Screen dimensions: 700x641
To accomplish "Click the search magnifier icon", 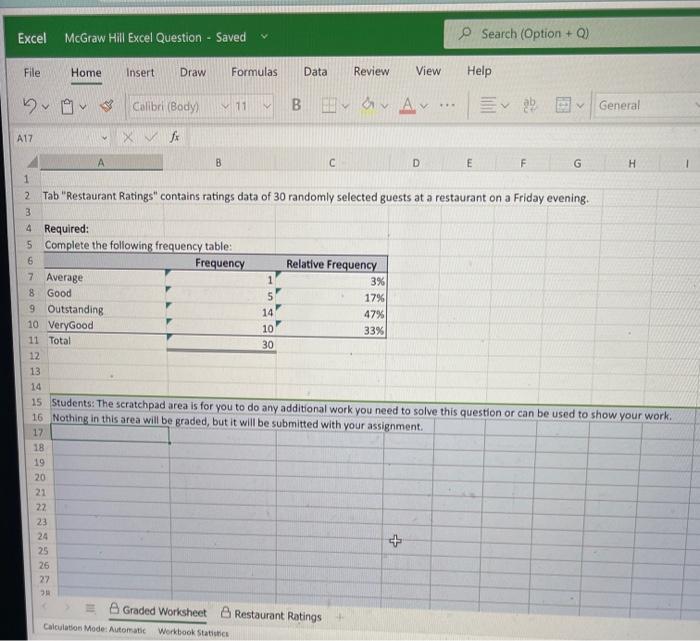I will (465, 33).
